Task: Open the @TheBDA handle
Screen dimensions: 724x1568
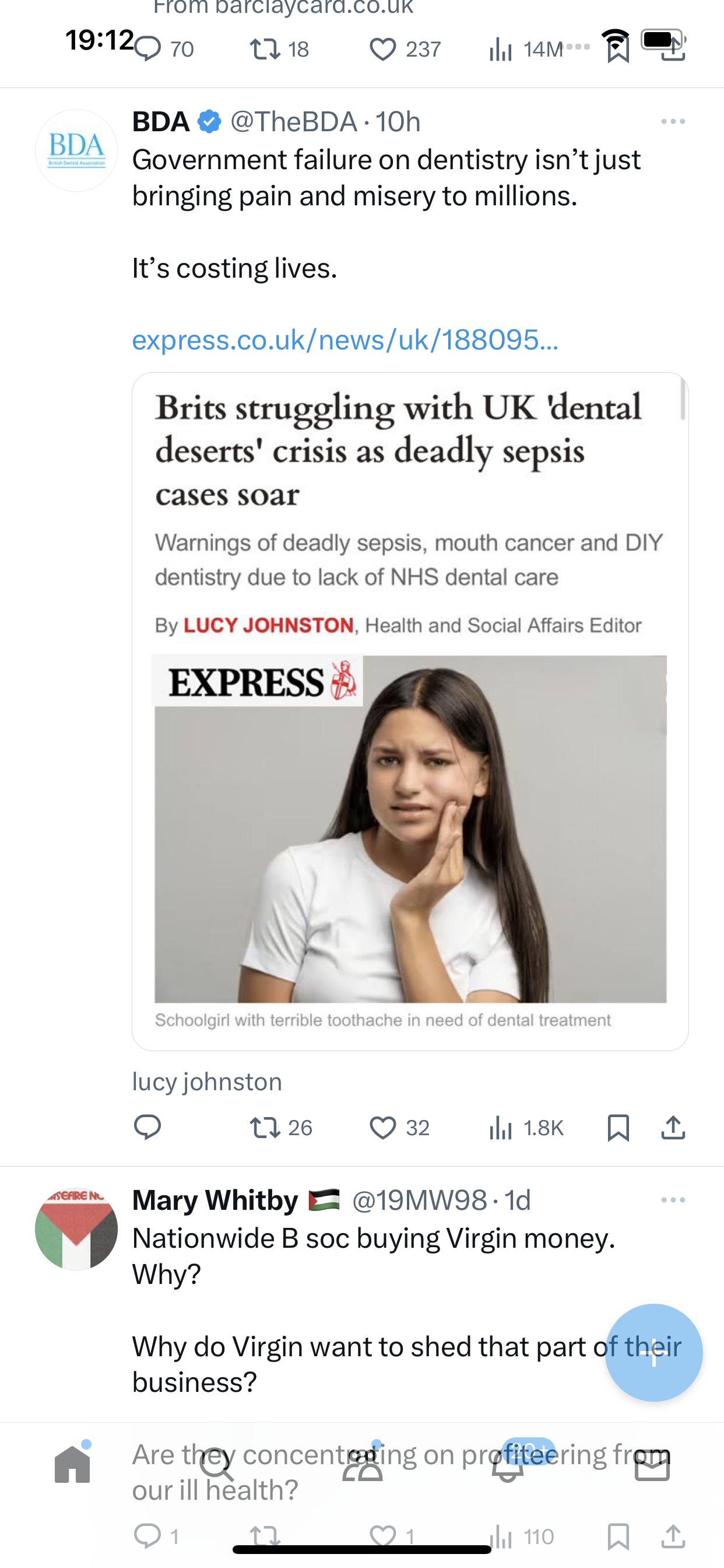Action: (293, 122)
